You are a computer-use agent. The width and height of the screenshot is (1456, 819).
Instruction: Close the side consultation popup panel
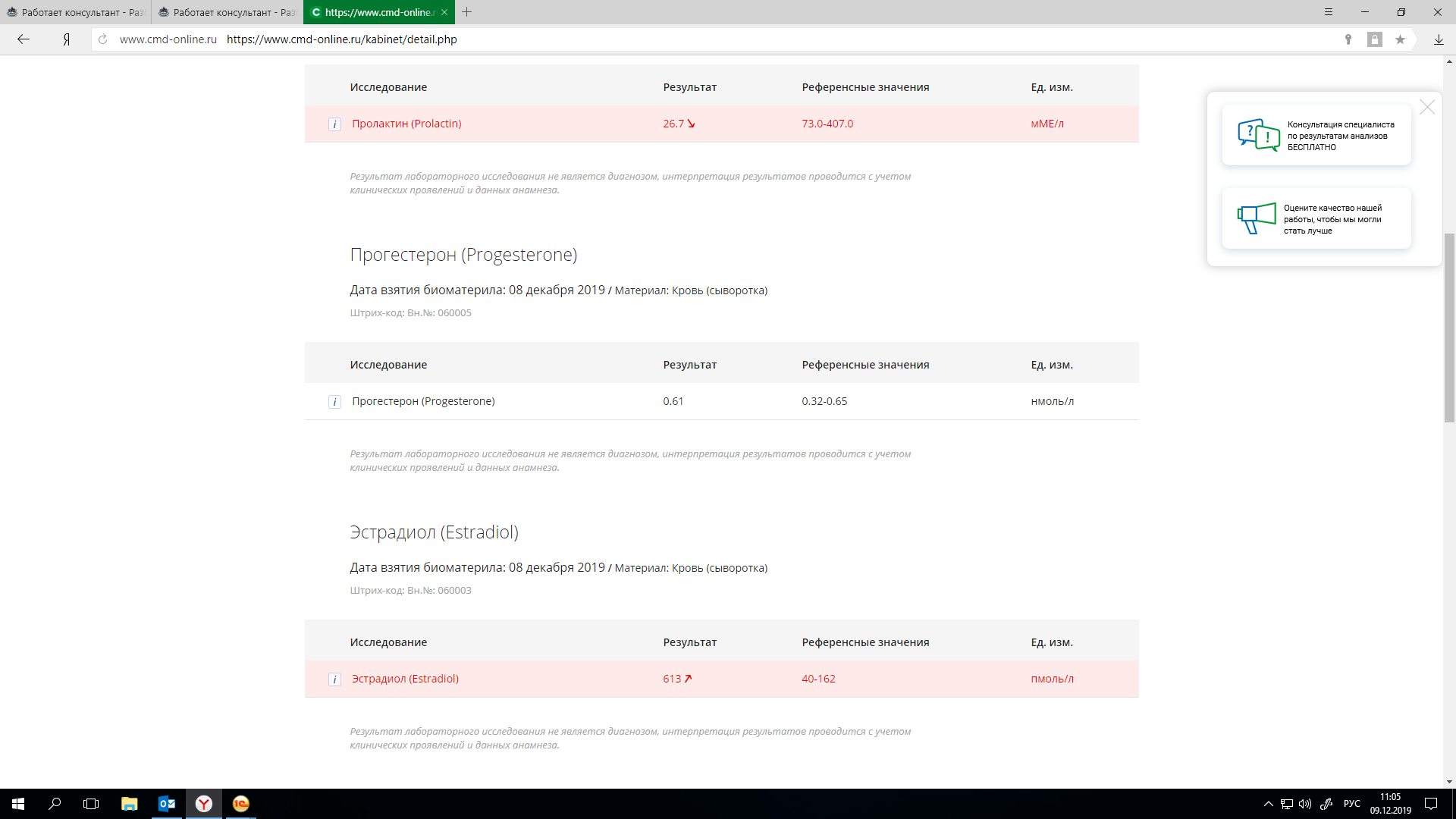1427,108
